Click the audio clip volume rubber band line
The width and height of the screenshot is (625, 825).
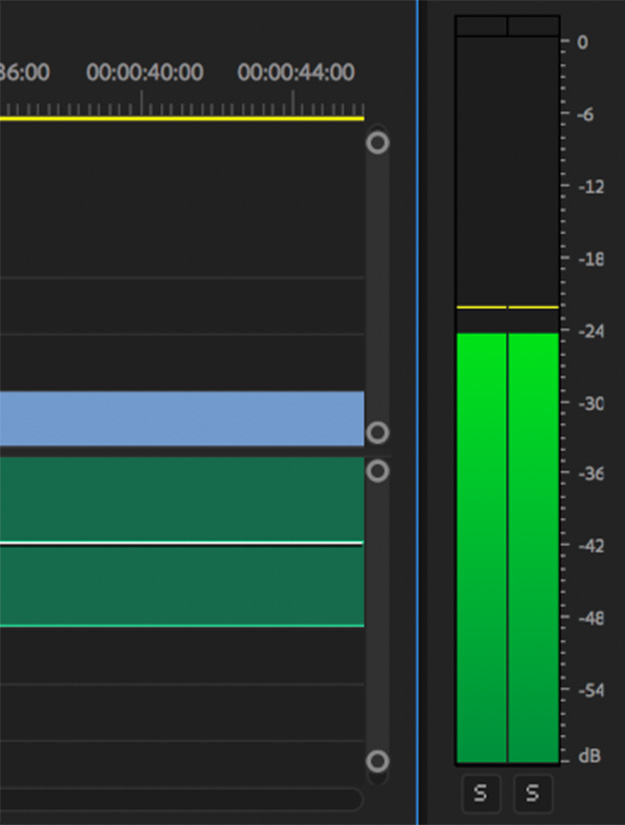click(x=180, y=543)
